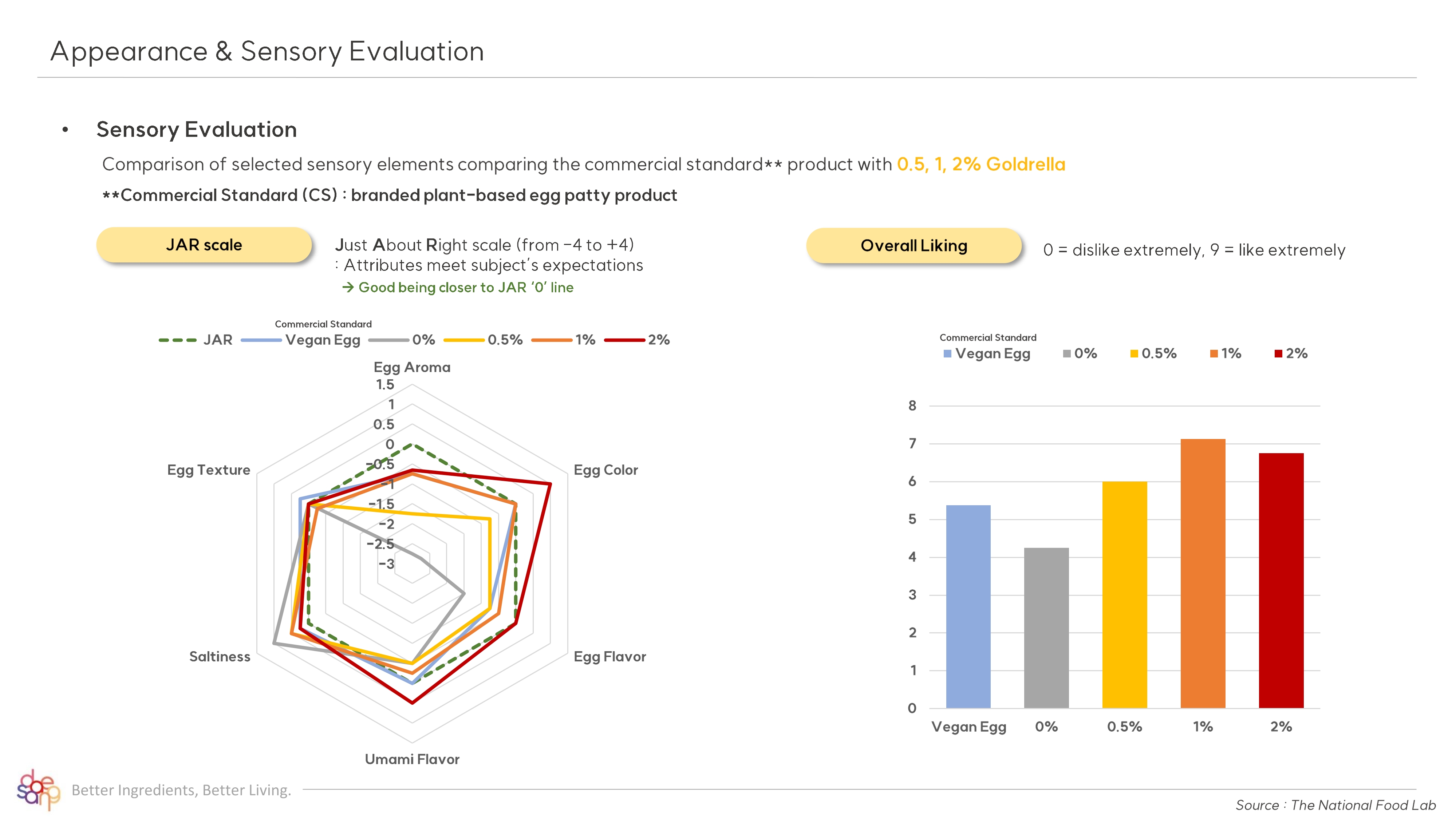Click the orange '0.5, 1, 2% Goldrella' text
Viewport: 1456px width, 819px height.
point(980,165)
